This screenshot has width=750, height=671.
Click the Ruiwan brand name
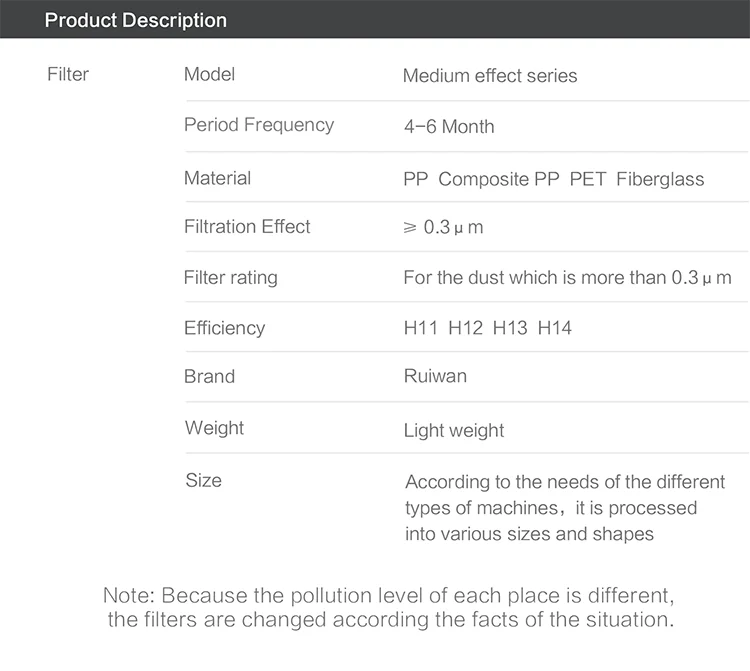pyautogui.click(x=435, y=377)
